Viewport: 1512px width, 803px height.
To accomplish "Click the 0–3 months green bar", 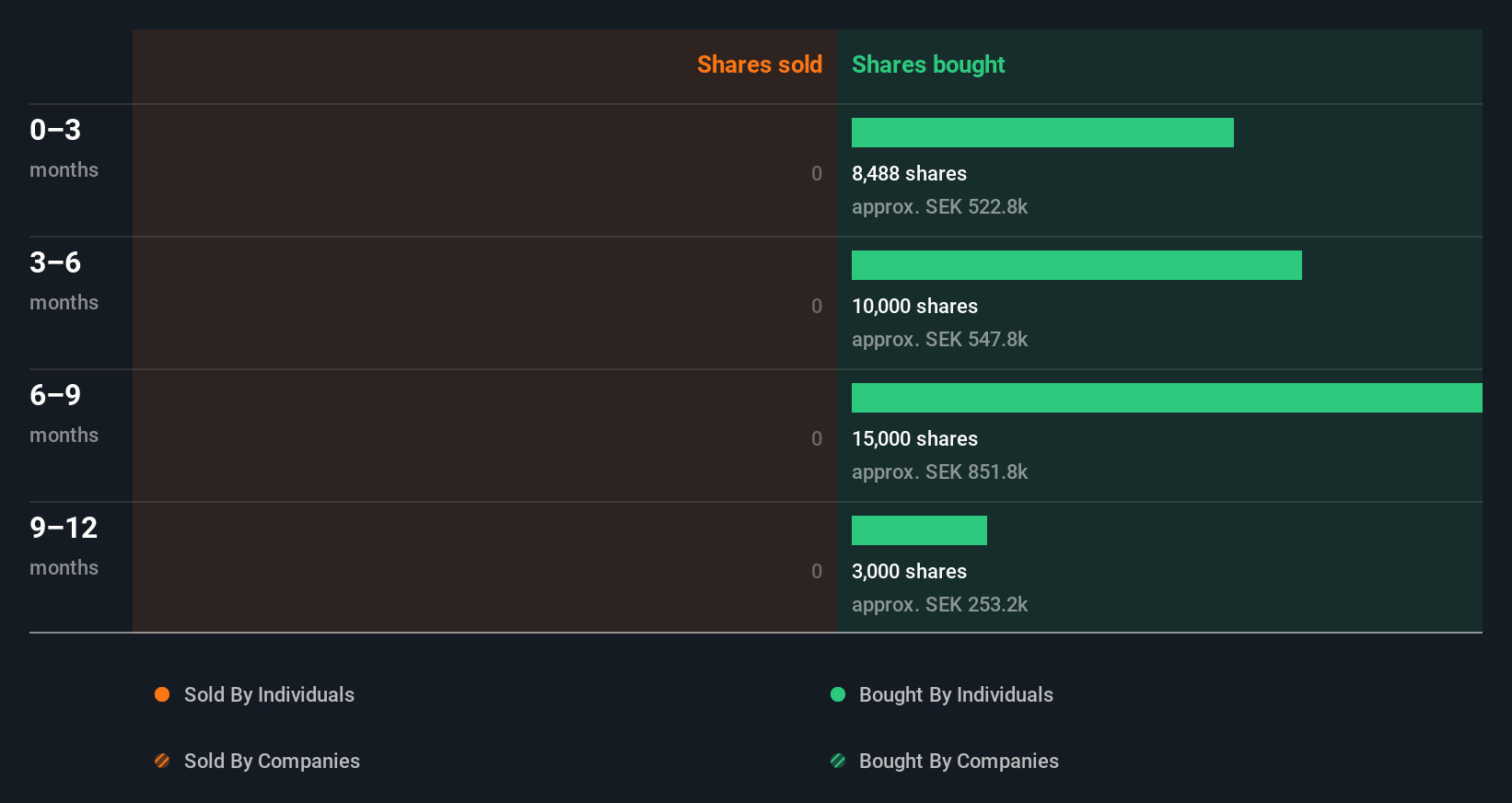I will click(x=1042, y=133).
